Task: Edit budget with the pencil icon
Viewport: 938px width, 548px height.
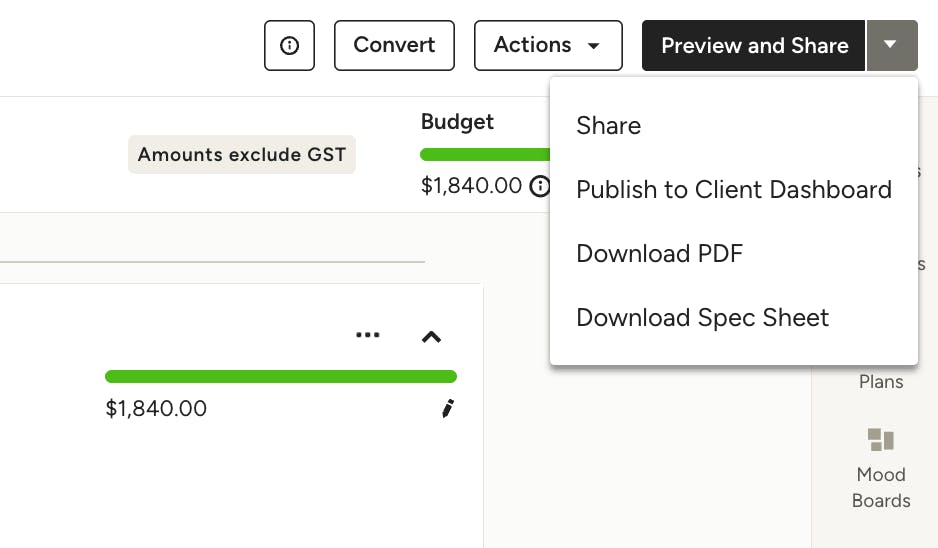Action: click(447, 408)
